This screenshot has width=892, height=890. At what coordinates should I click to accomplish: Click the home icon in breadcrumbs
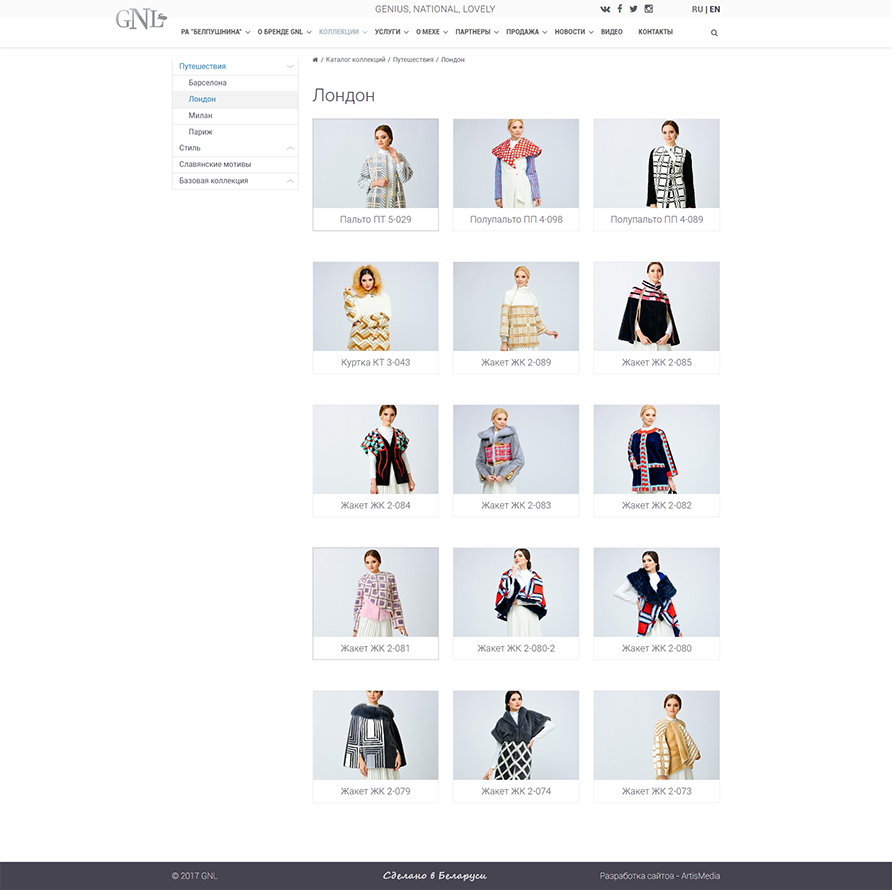pos(316,60)
